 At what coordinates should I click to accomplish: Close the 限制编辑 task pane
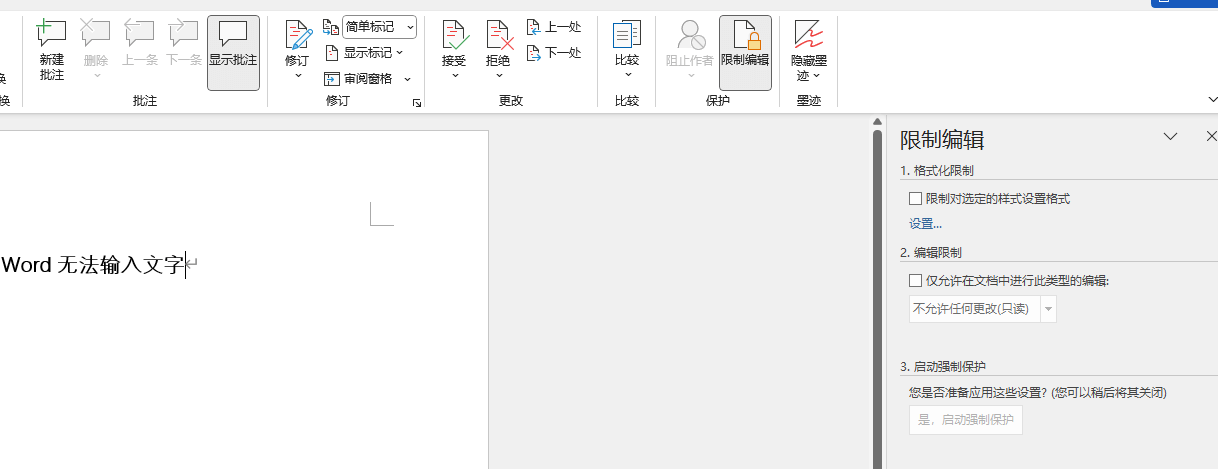(1211, 137)
